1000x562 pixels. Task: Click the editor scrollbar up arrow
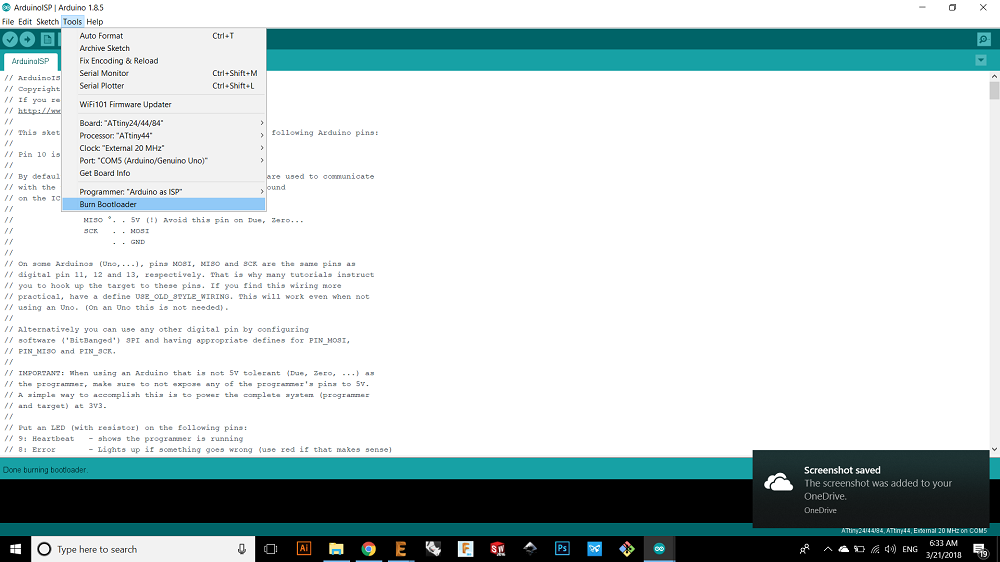[994, 77]
